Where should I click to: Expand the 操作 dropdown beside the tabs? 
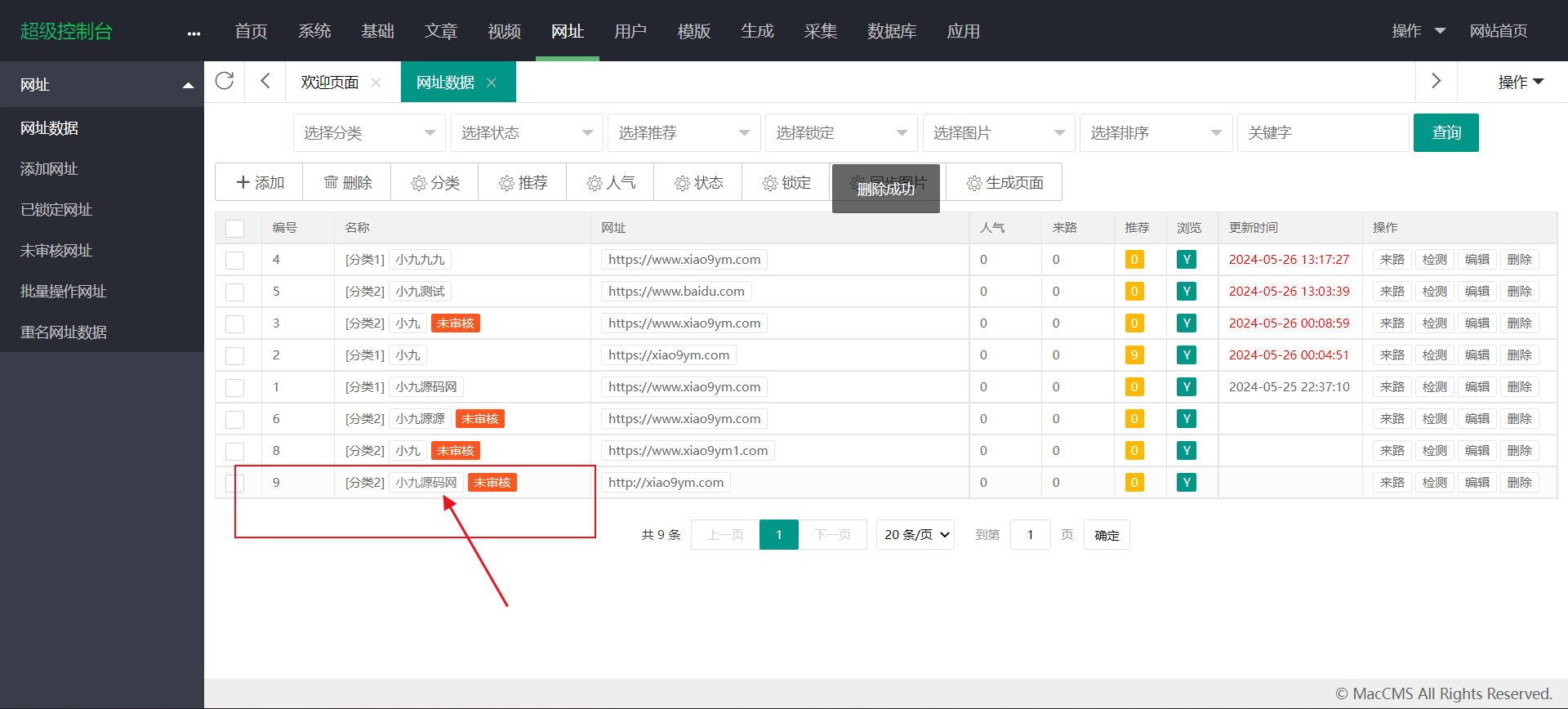[1521, 82]
